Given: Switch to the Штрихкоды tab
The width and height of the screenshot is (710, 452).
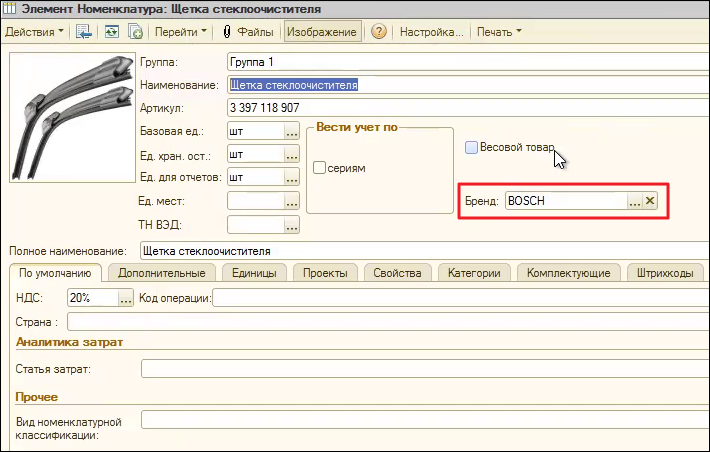Looking at the screenshot, I should pyautogui.click(x=665, y=273).
